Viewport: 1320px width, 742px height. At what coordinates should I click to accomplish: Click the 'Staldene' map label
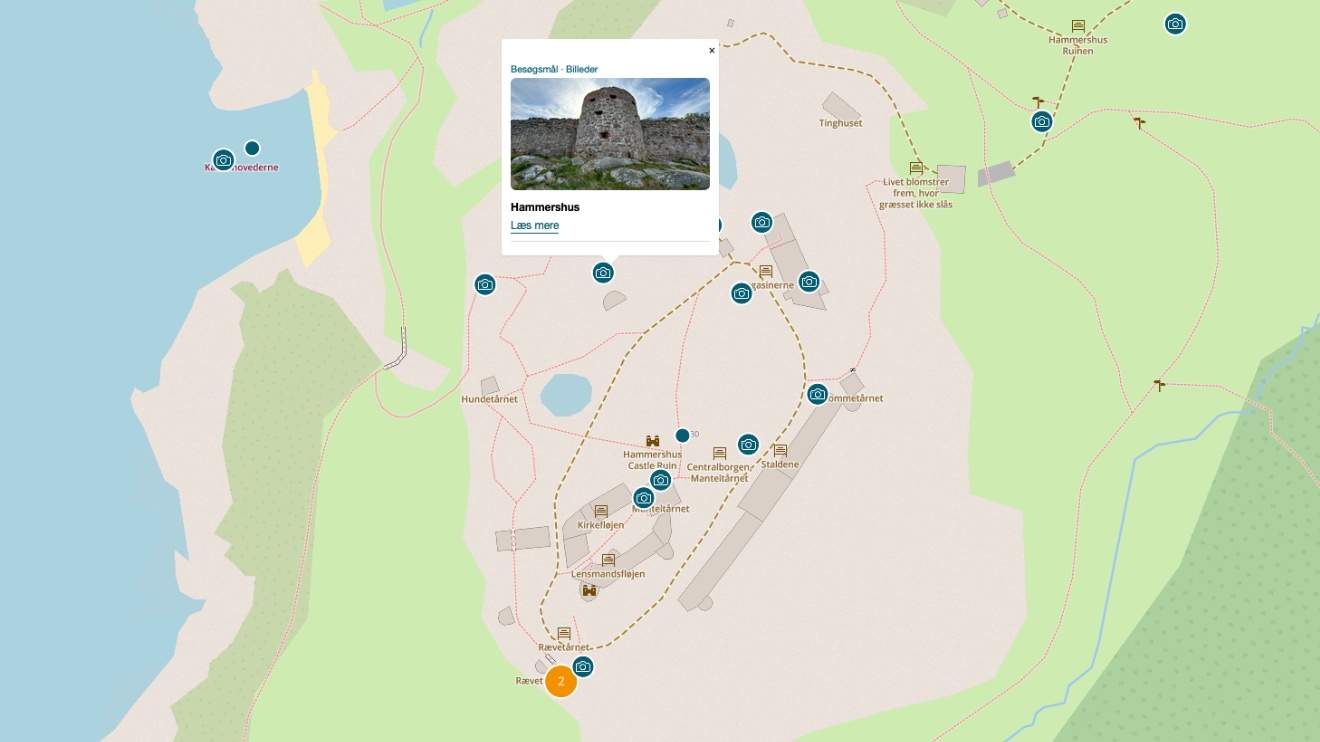coord(780,464)
